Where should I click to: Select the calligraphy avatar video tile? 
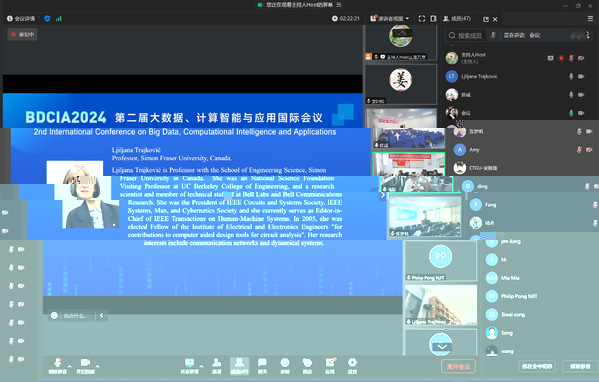(x=401, y=84)
